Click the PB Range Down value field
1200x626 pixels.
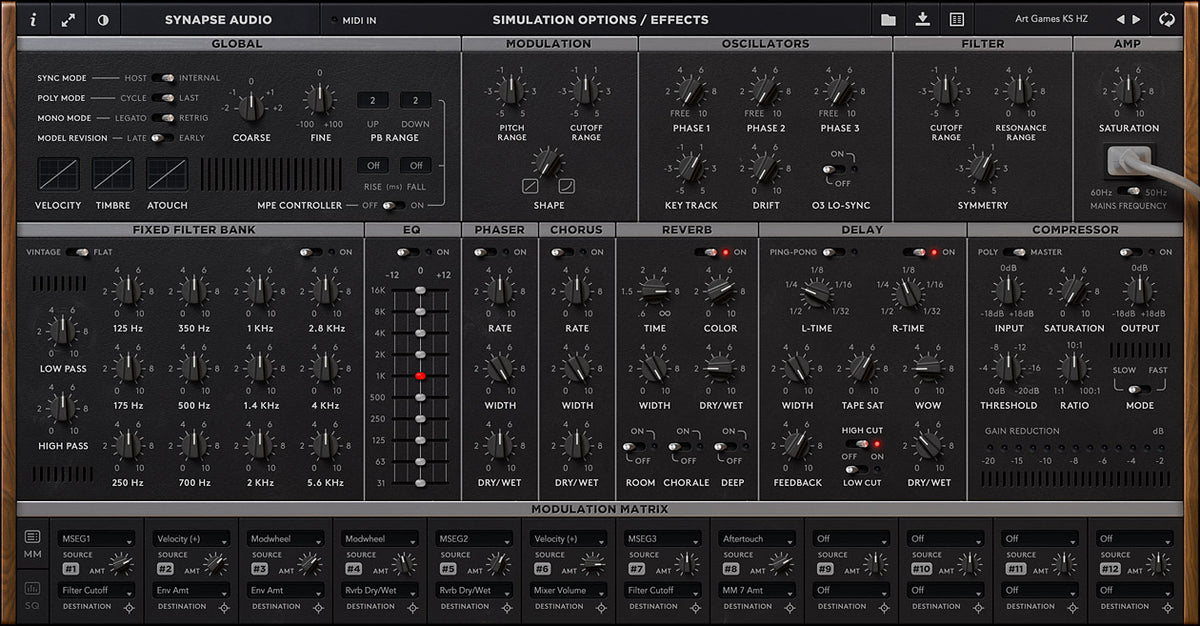point(415,100)
